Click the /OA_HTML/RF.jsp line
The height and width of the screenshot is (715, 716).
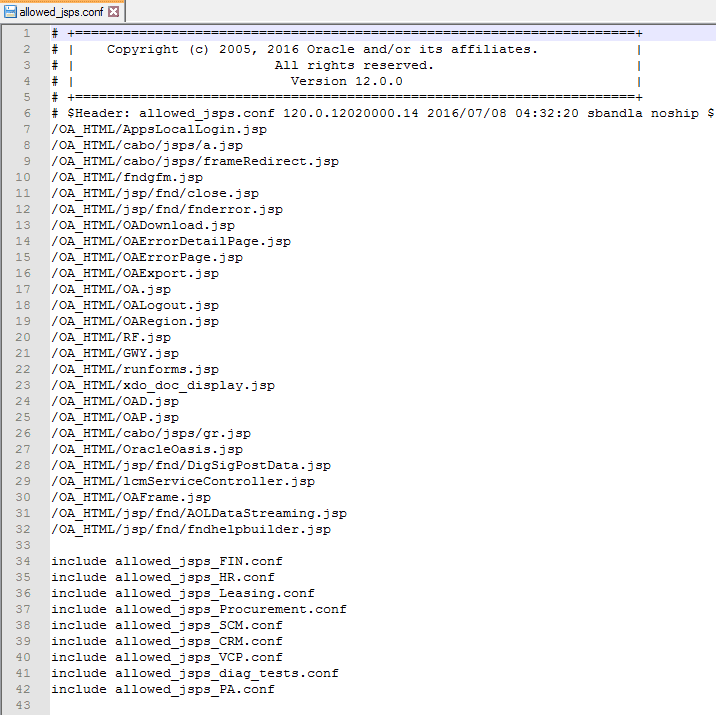[111, 337]
